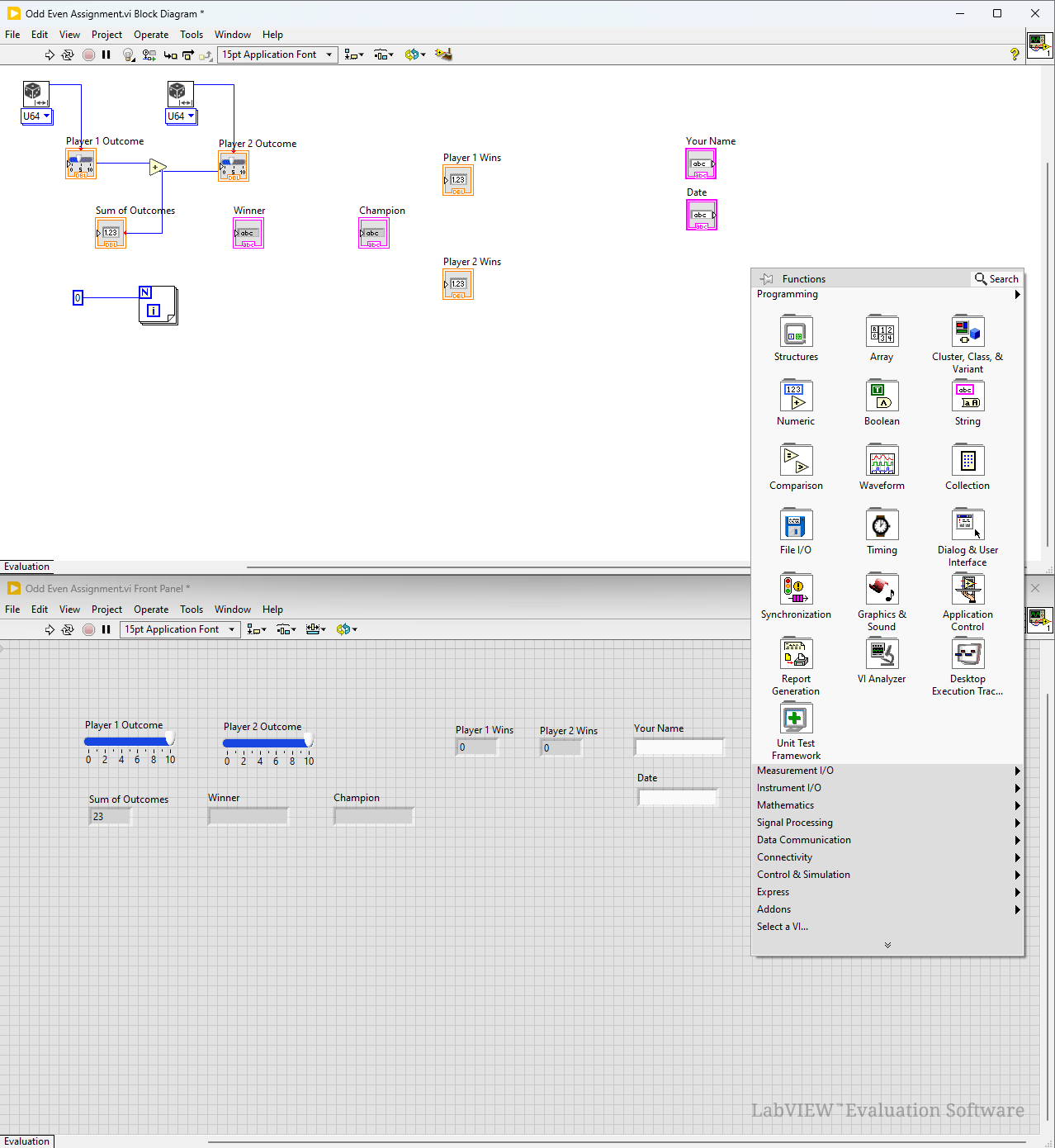This screenshot has width=1055, height=1148.
Task: Click Player 1 Outcome slider on Front Panel
Action: coord(130,741)
